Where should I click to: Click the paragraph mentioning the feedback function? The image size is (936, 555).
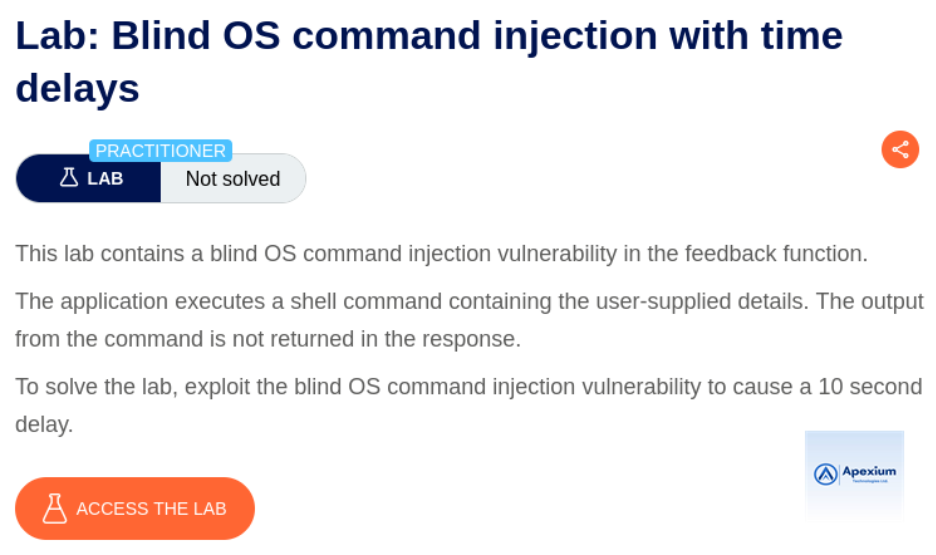click(441, 253)
